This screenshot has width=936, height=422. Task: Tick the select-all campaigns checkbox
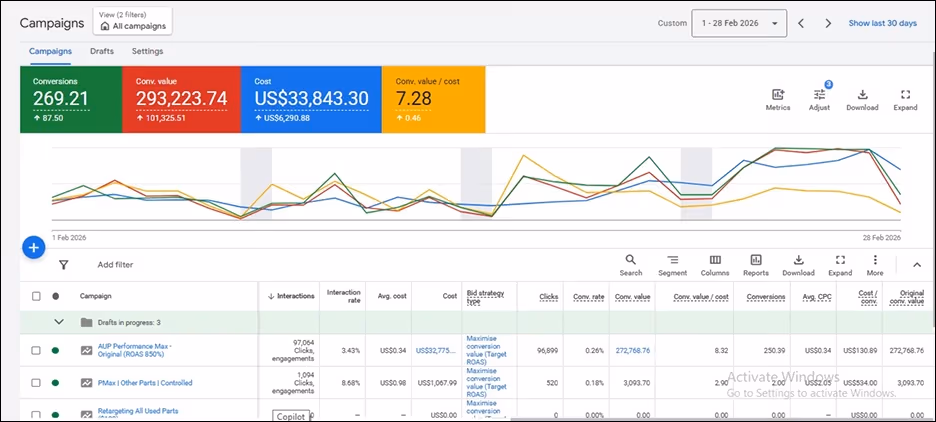pos(36,296)
